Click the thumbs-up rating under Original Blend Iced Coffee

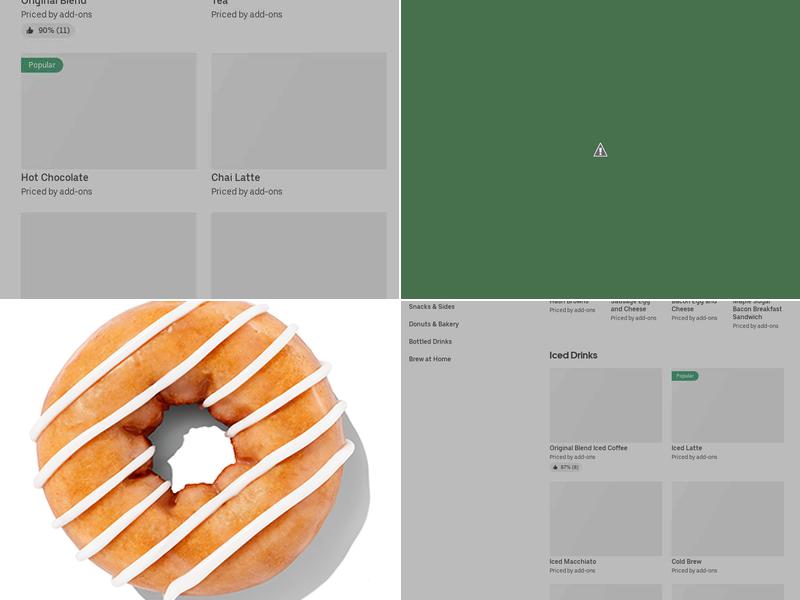click(x=565, y=467)
